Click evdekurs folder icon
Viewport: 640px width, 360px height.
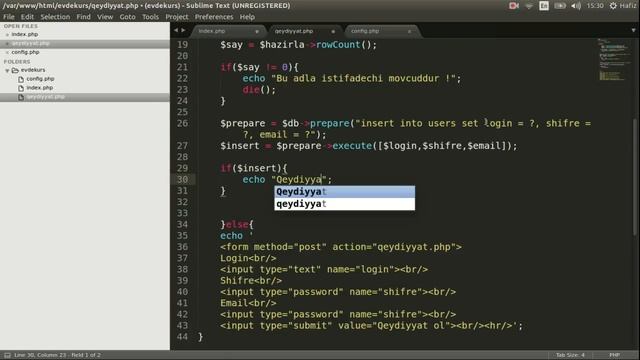click(15, 70)
